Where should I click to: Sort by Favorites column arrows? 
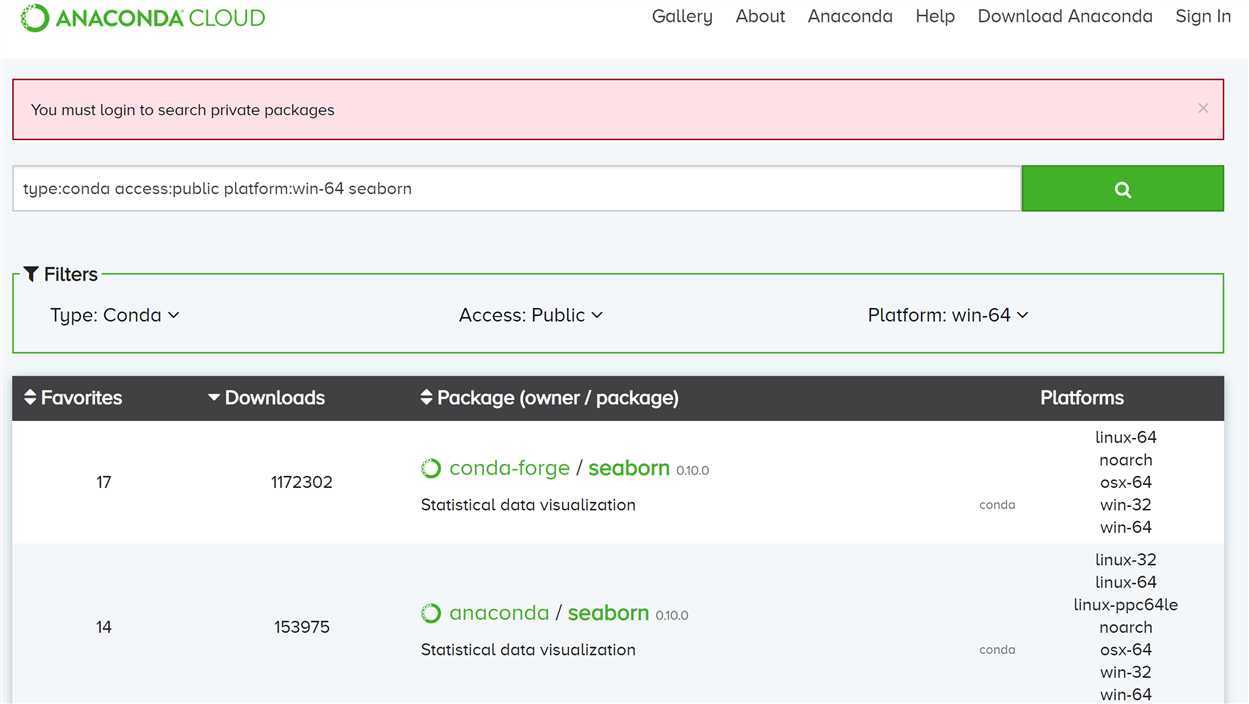coord(30,397)
